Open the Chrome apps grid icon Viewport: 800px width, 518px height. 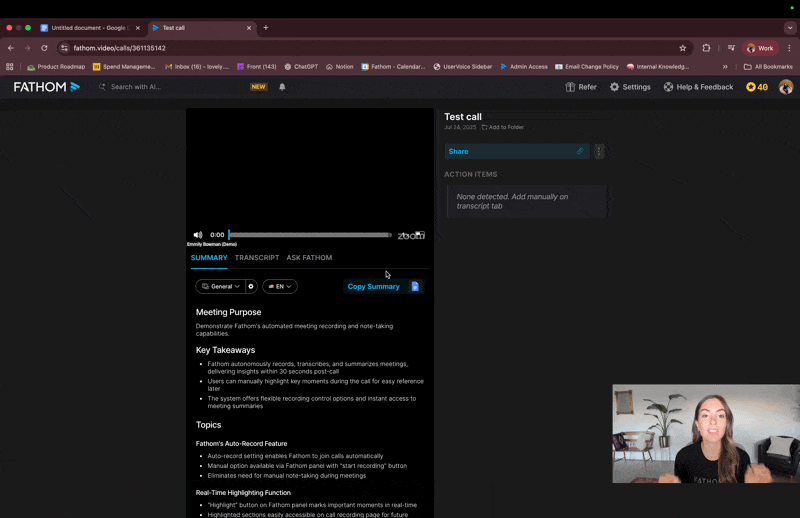tap(10, 67)
